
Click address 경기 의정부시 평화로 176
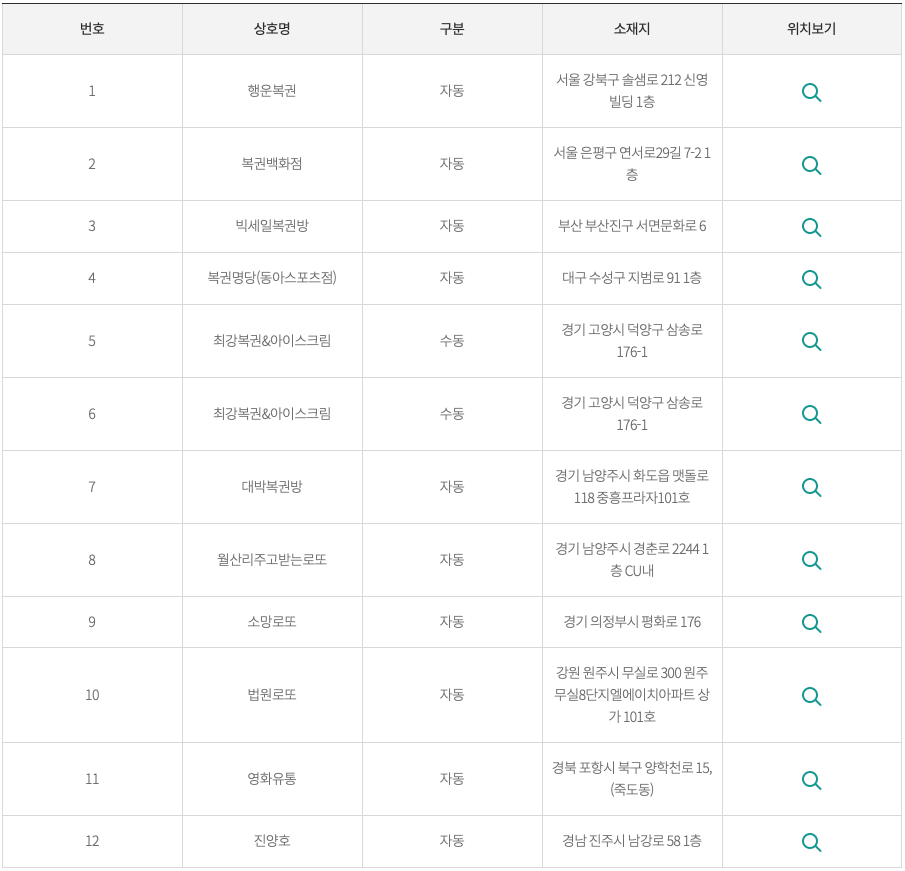coord(632,622)
